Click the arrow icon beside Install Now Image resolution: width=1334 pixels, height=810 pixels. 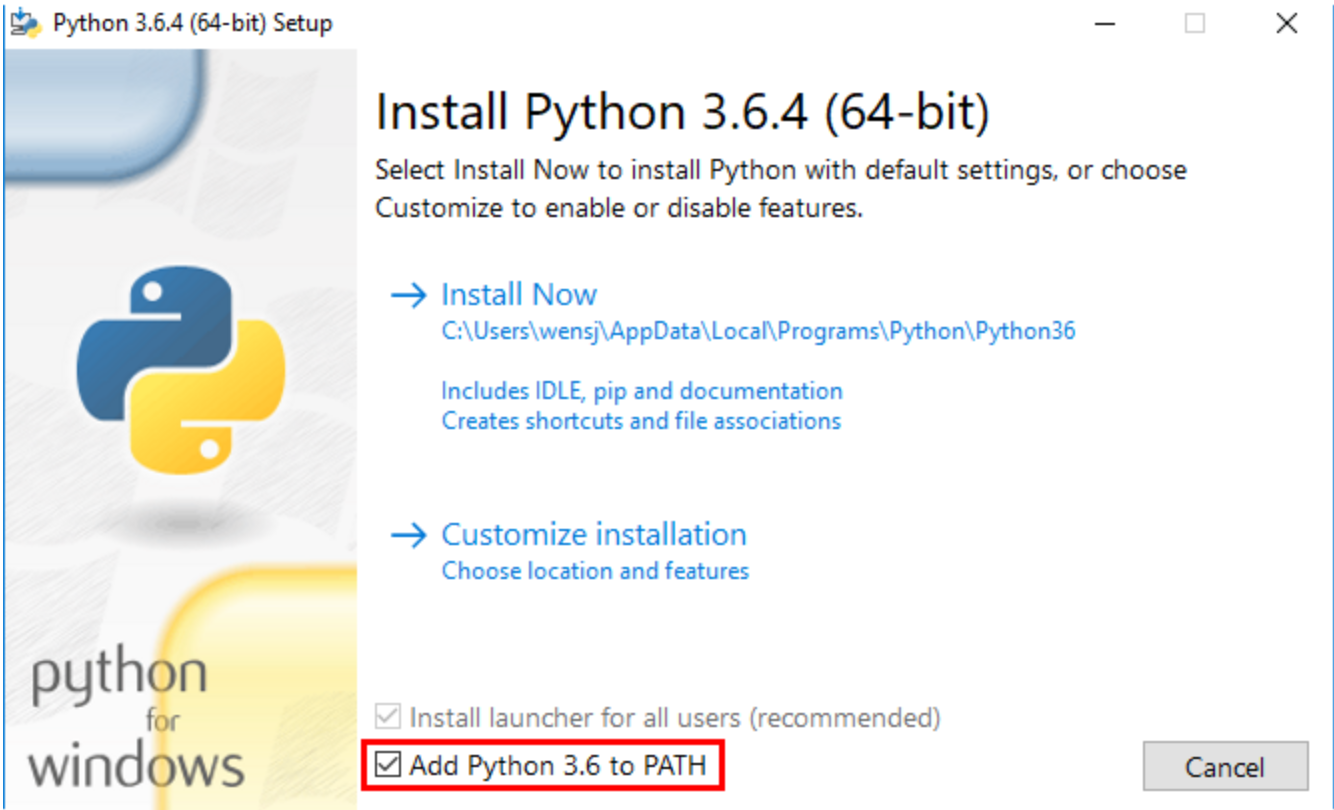pos(411,294)
